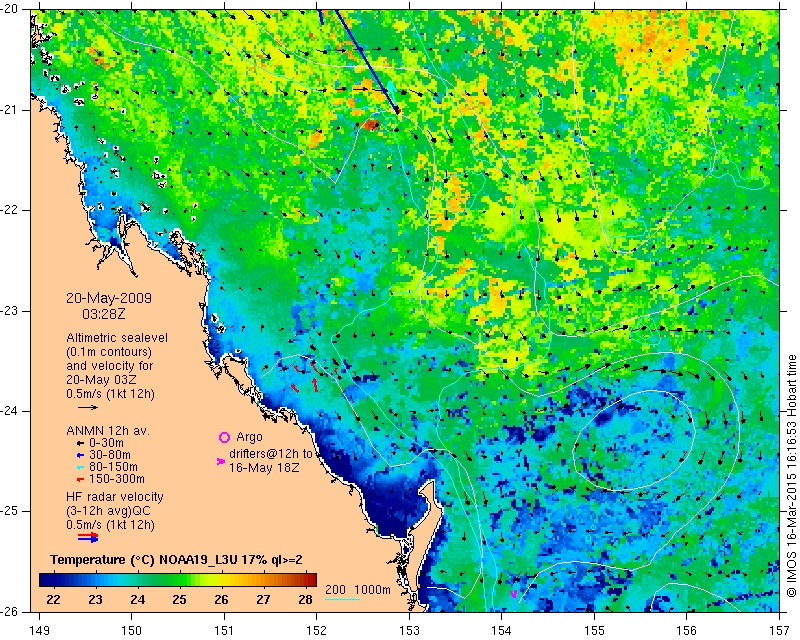Click the dark blue track line near 152.5
The width and height of the screenshot is (800, 640).
tap(366, 60)
